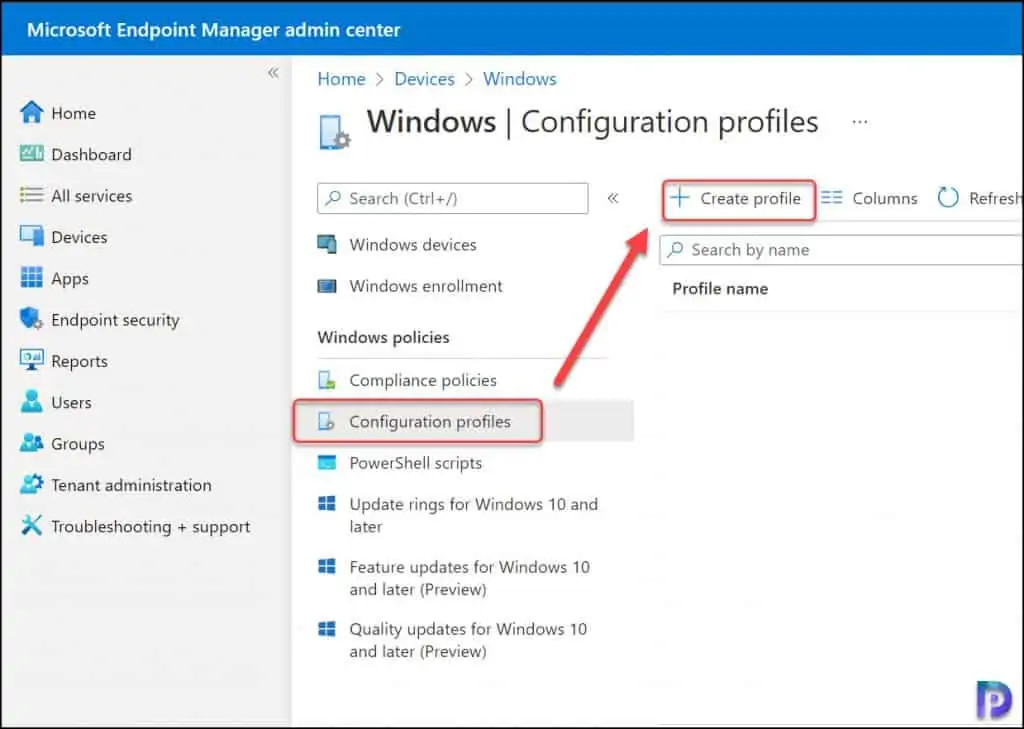1024x729 pixels.
Task: Select Troubleshooting + support
Action: click(151, 526)
